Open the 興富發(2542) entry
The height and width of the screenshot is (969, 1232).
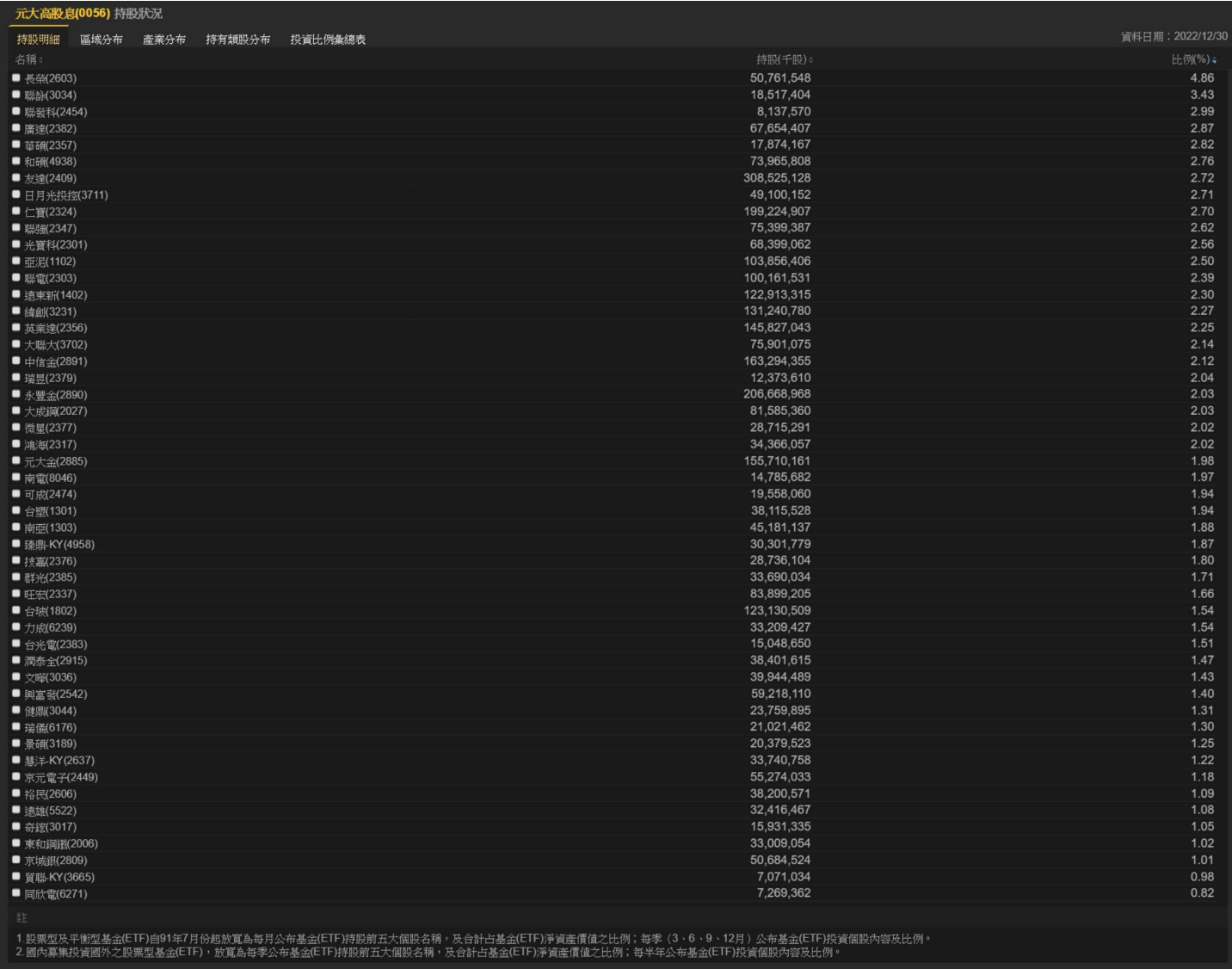click(x=56, y=694)
